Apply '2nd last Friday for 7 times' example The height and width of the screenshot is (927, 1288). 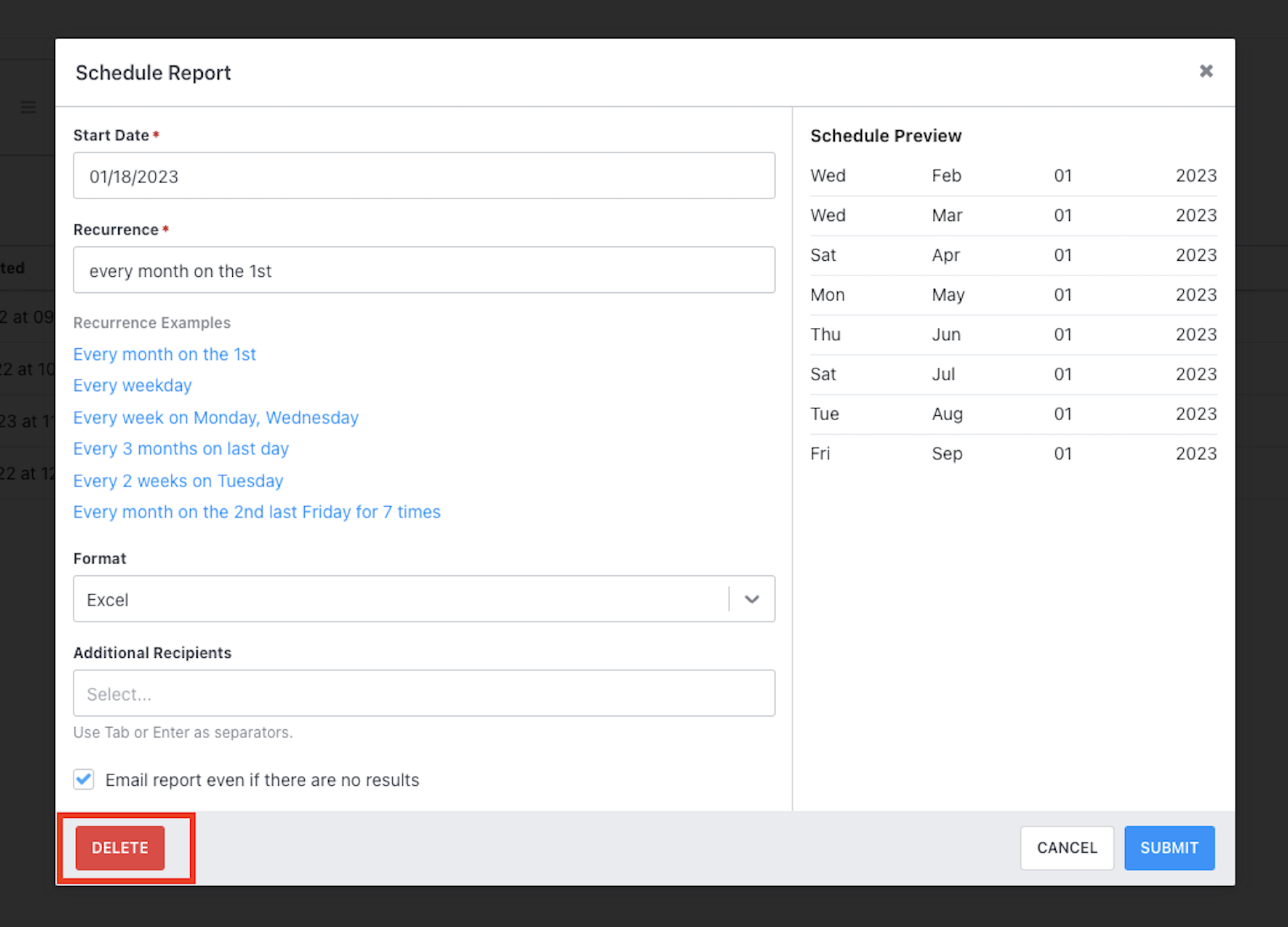click(257, 512)
